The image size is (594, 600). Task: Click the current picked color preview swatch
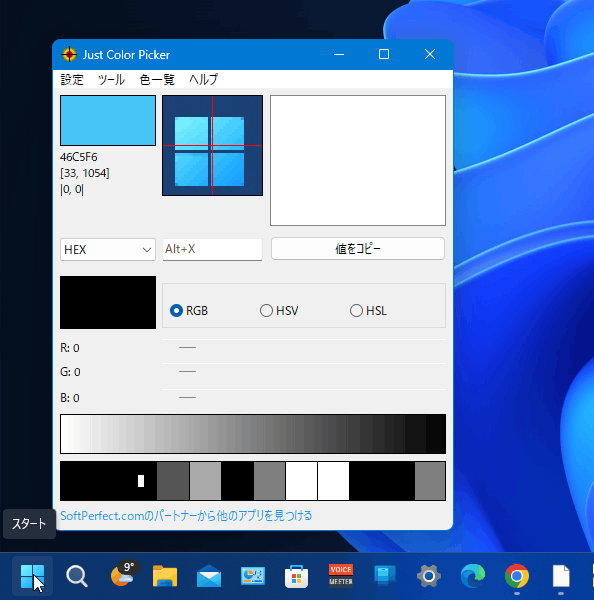point(108,121)
